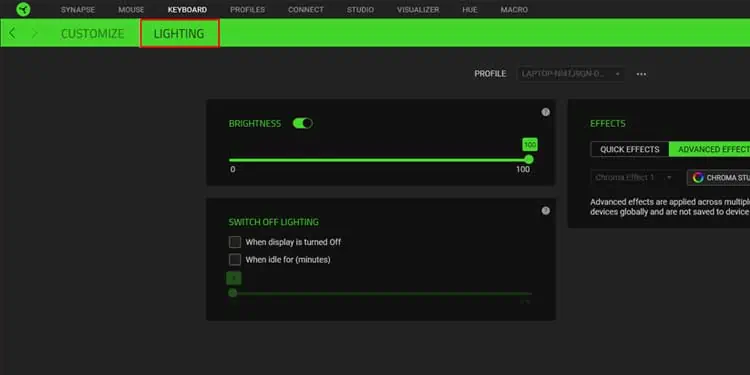Toggle the Brightness switch off

[x=303, y=123]
